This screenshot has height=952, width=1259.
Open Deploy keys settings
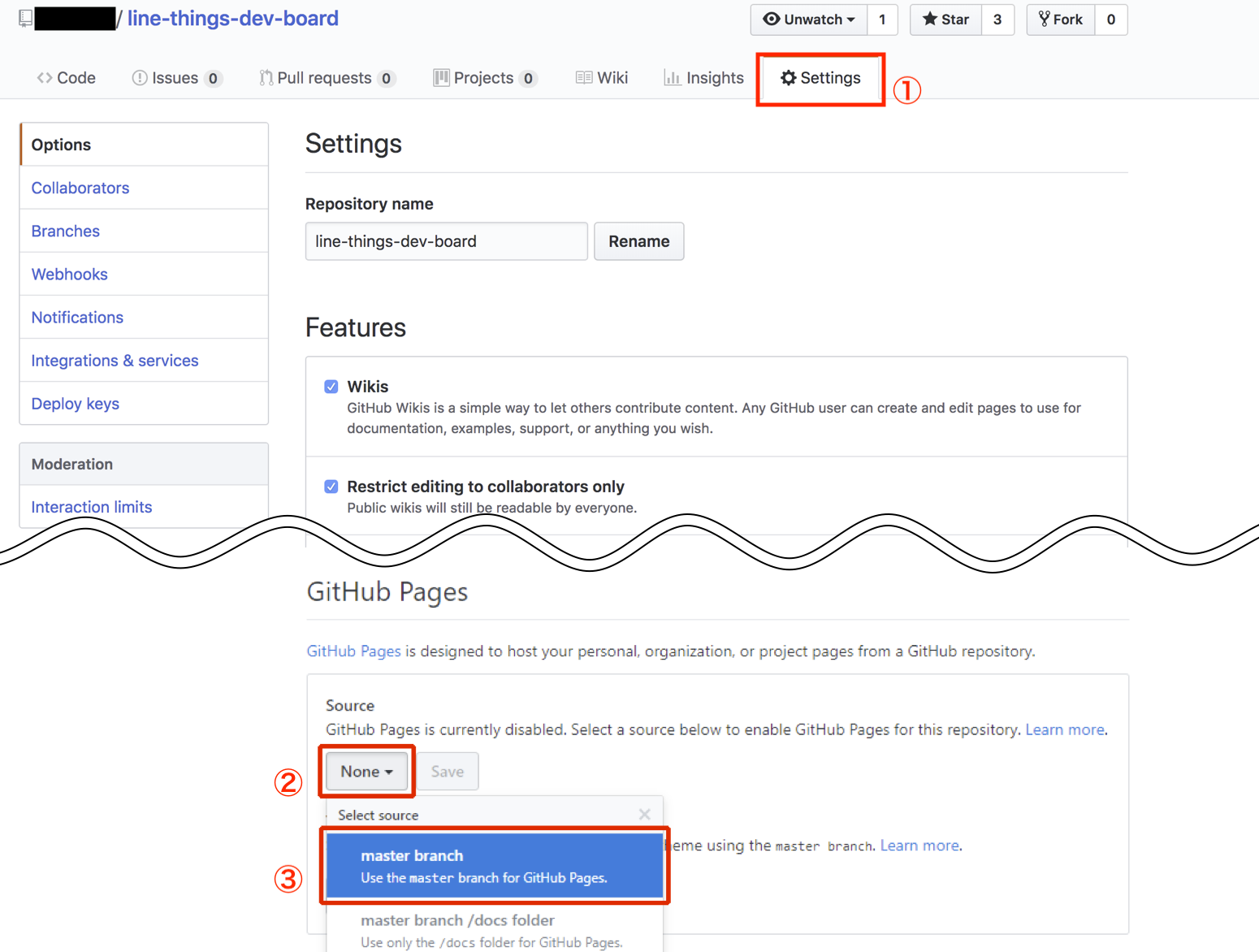coord(144,403)
